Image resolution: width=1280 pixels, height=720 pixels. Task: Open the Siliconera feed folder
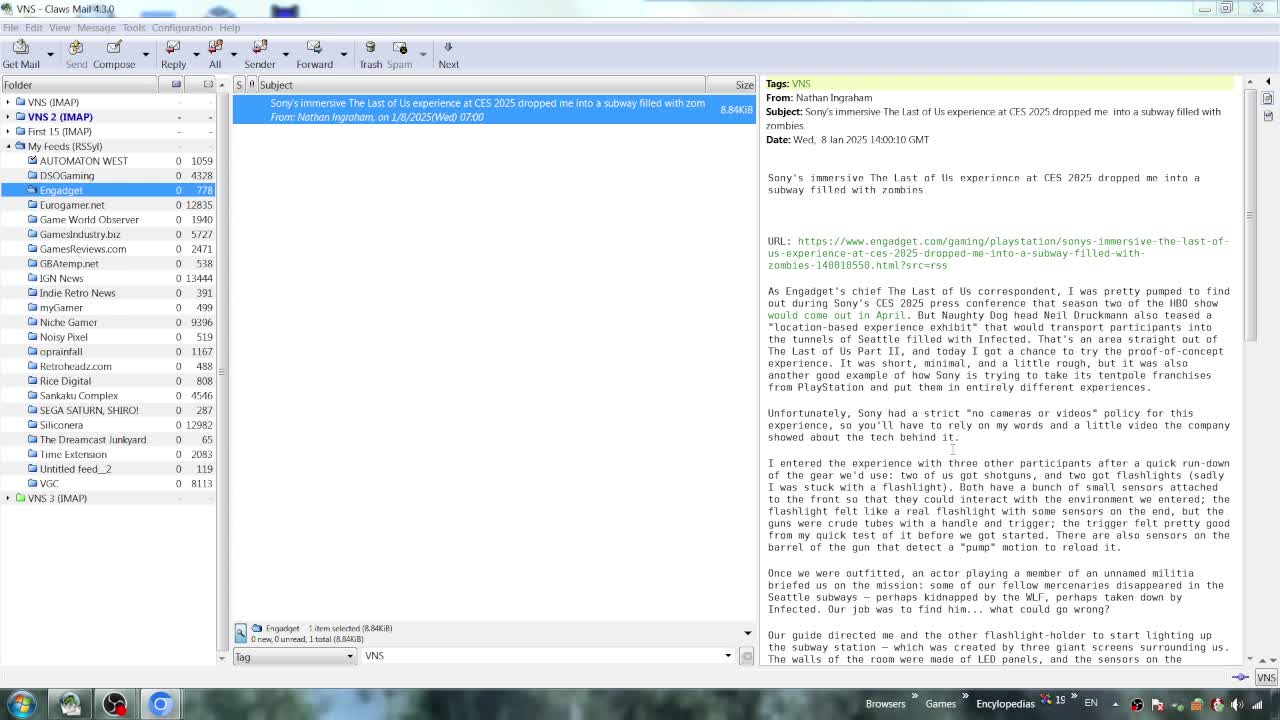click(61, 425)
